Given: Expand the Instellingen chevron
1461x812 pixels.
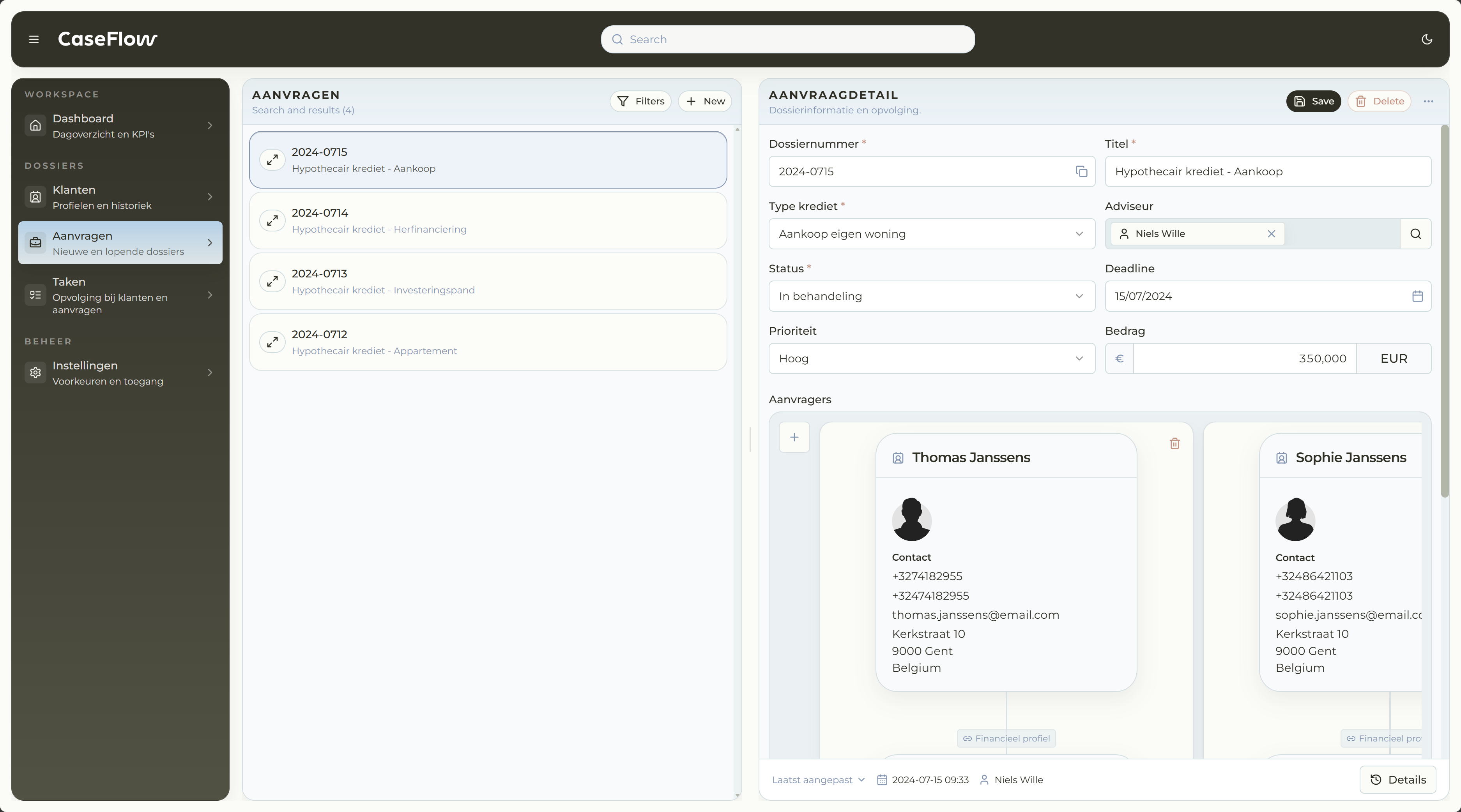Looking at the screenshot, I should pyautogui.click(x=210, y=372).
